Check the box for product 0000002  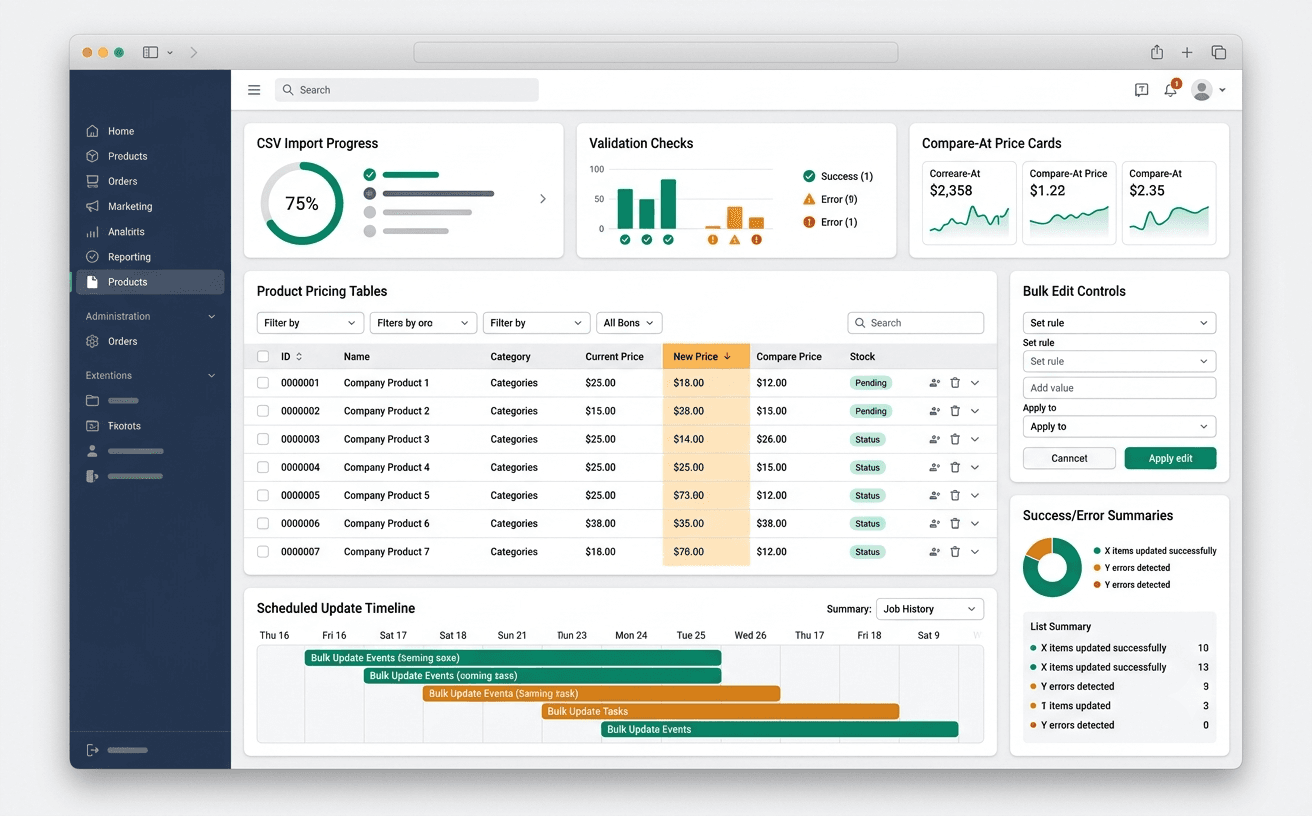coord(263,411)
